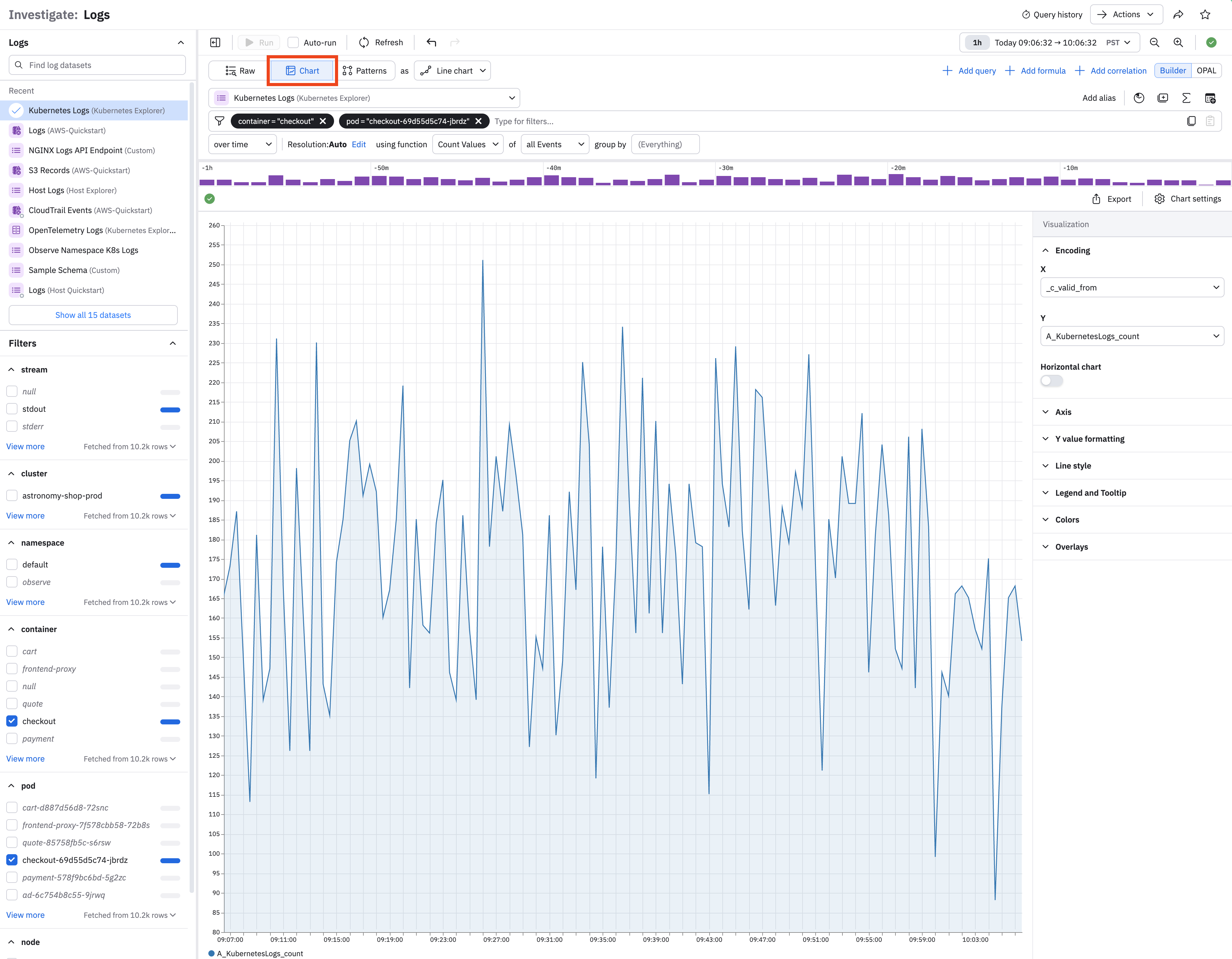The height and width of the screenshot is (959, 1232).
Task: Click the share arrow icon
Action: pyautogui.click(x=1178, y=15)
